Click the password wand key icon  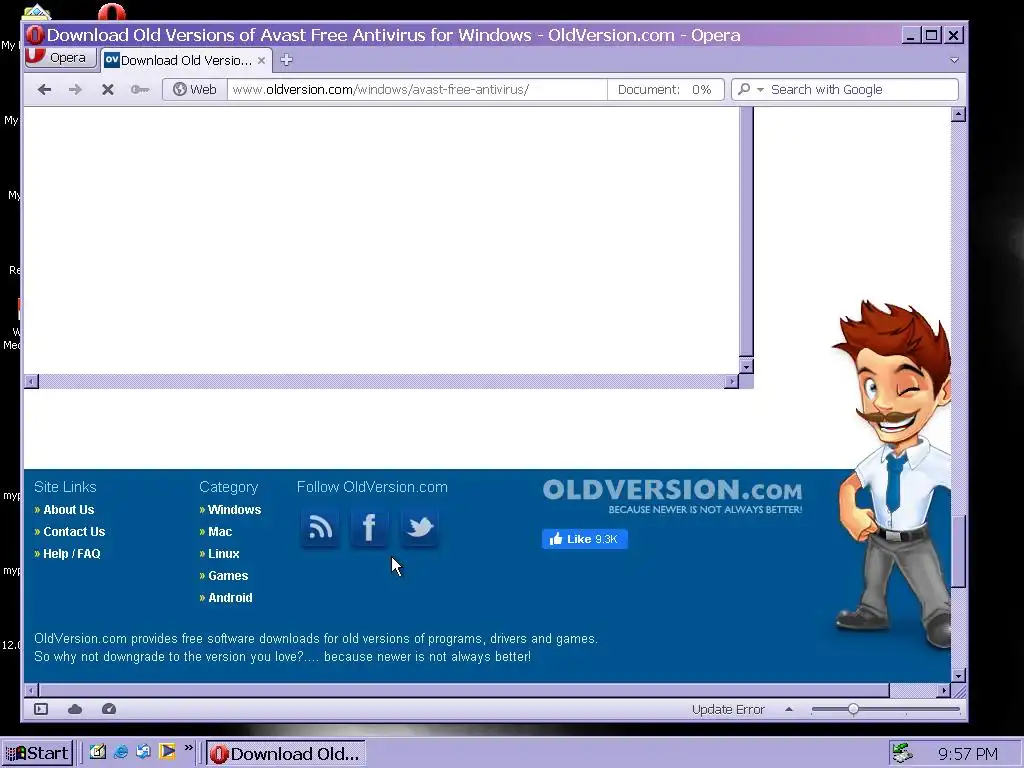[x=140, y=89]
